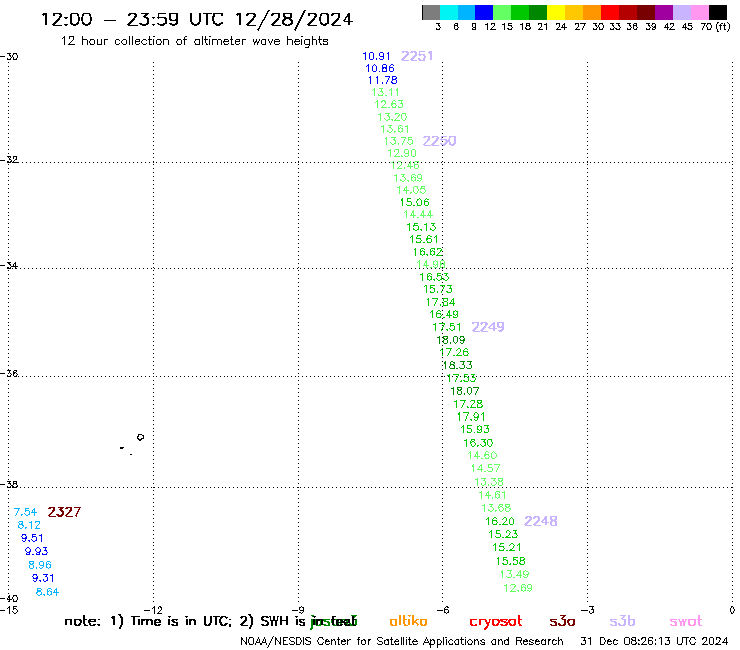Click the pink swatch in the color scale
The height and width of the screenshot is (650, 740).
(700, 12)
